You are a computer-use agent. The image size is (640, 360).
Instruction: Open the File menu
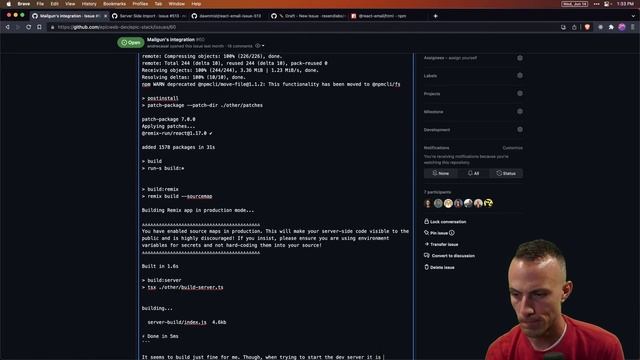tap(40, 4)
